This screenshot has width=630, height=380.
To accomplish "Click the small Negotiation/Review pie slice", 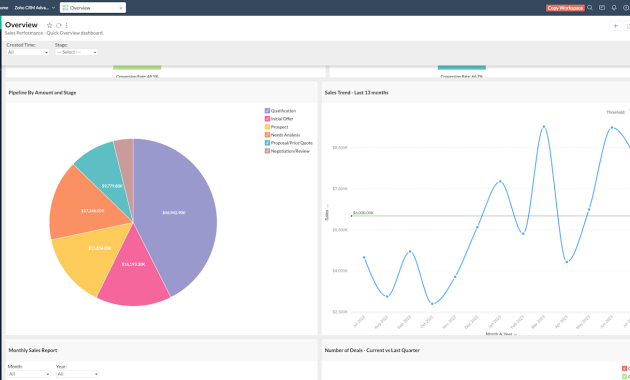I will pos(125,165).
